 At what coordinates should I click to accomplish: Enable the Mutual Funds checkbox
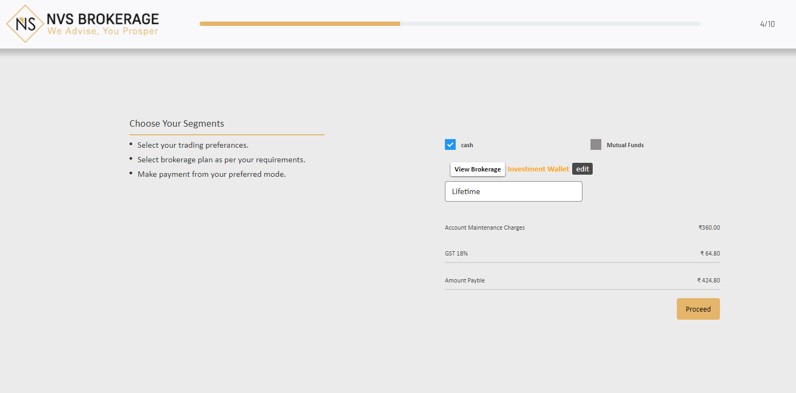[595, 145]
